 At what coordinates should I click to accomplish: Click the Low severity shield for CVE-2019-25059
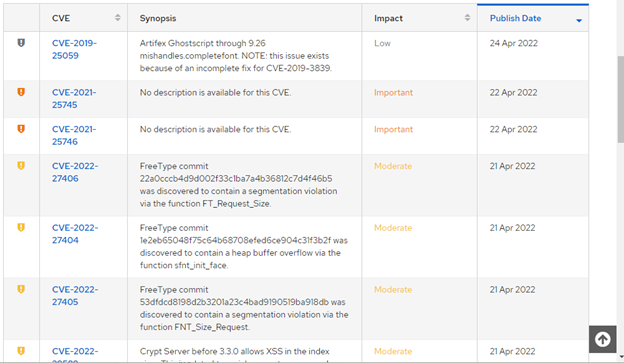coord(21,43)
